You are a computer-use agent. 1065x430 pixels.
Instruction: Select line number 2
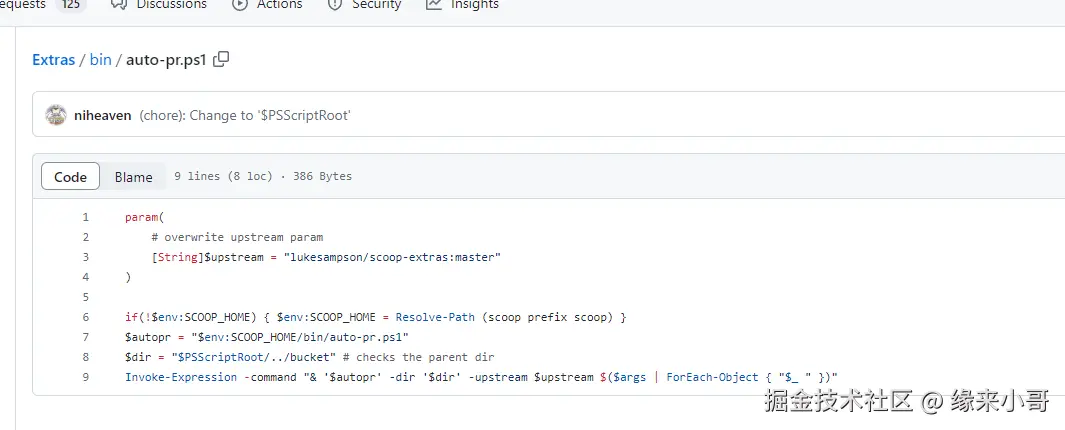point(86,237)
